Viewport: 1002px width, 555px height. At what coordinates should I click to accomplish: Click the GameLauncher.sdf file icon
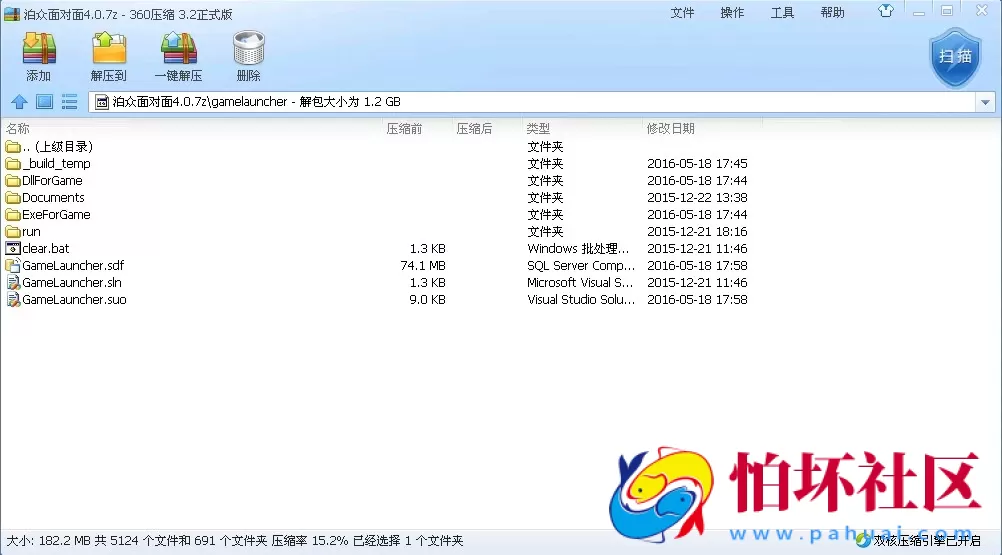point(13,265)
